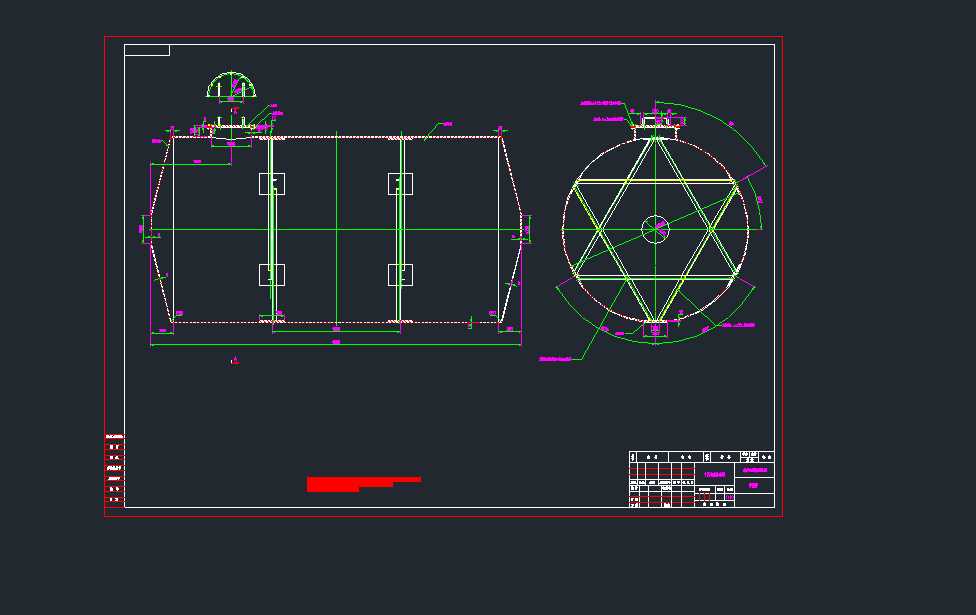The width and height of the screenshot is (976, 615).
Task: Select the red filled text block below the drawing
Action: [x=364, y=484]
